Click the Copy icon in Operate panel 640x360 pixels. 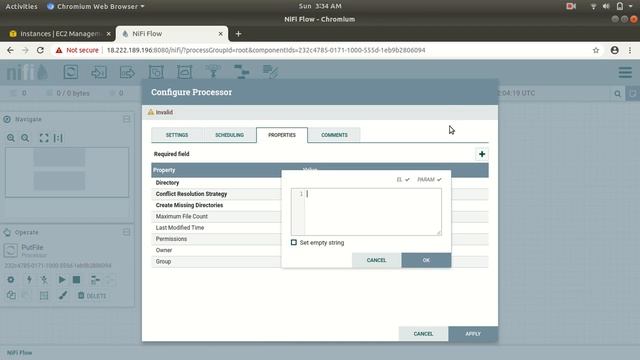(11, 295)
